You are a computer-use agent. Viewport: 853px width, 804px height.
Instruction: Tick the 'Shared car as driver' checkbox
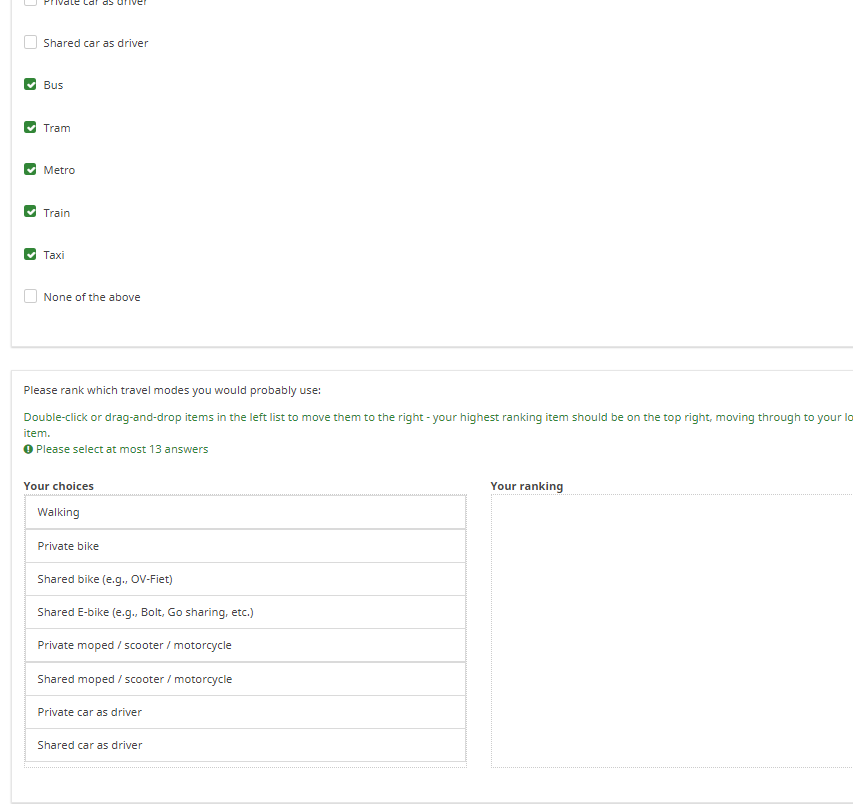pos(31,43)
